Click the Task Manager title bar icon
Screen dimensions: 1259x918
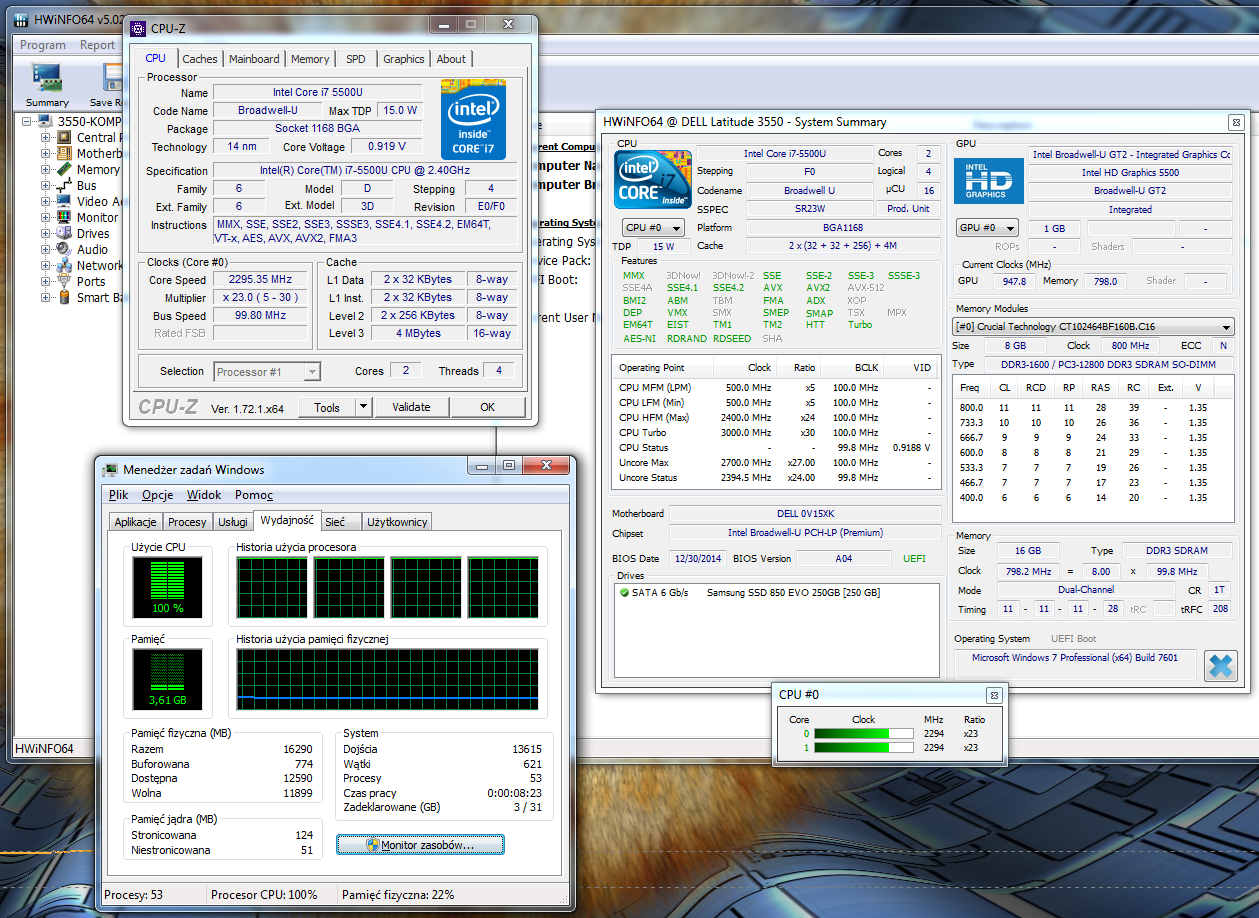point(109,469)
